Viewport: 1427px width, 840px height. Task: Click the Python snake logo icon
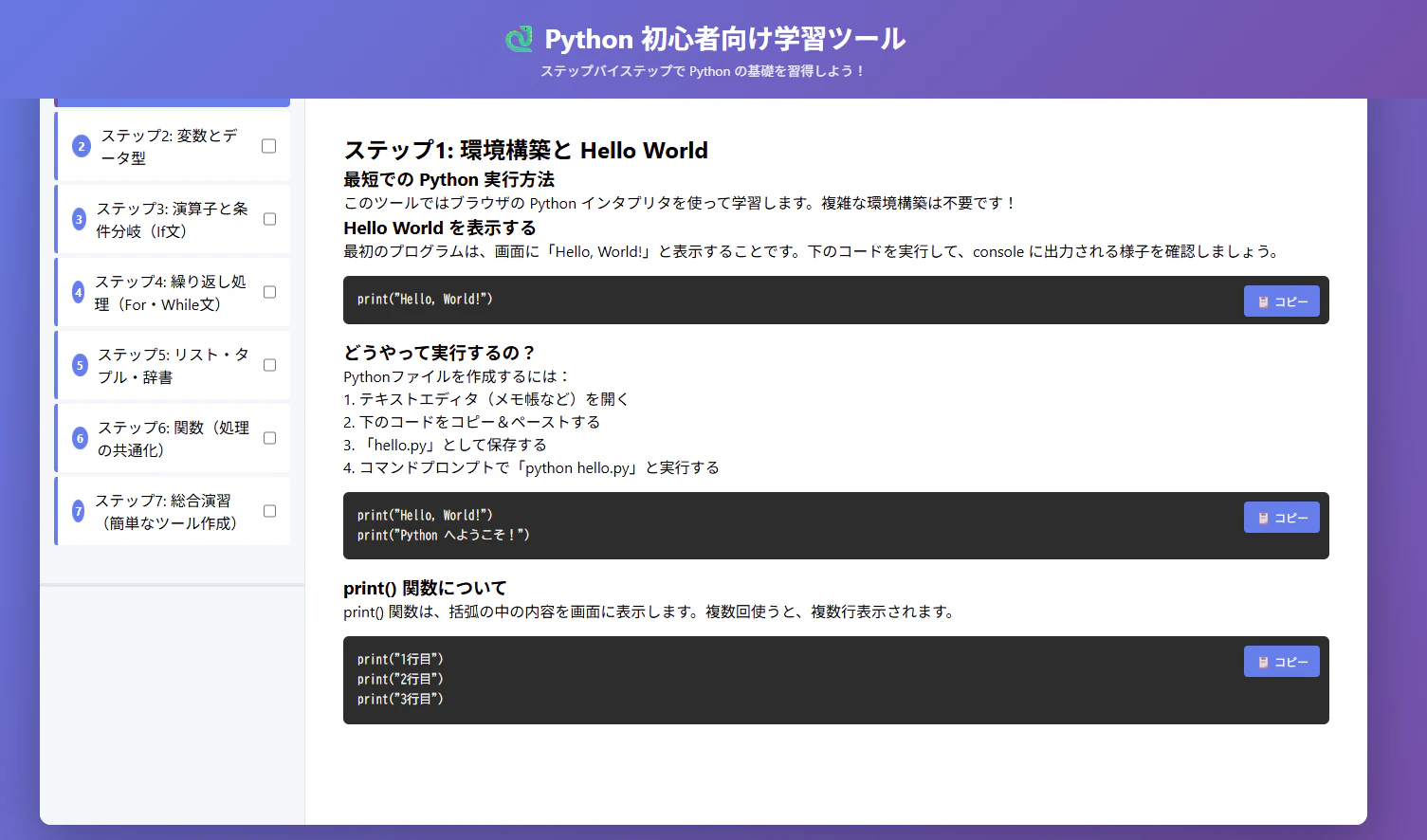tap(520, 39)
